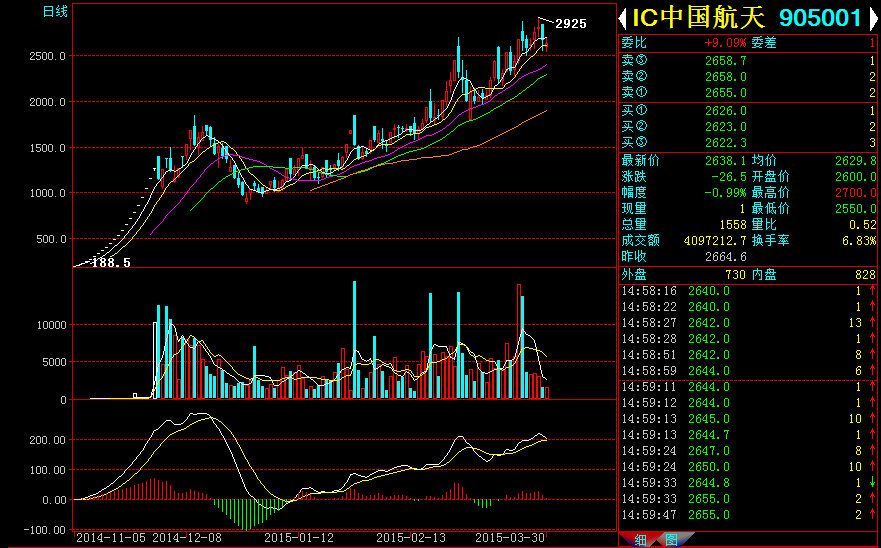Click the 最低价 value 2550.0
This screenshot has height=548, width=881.
856,209
